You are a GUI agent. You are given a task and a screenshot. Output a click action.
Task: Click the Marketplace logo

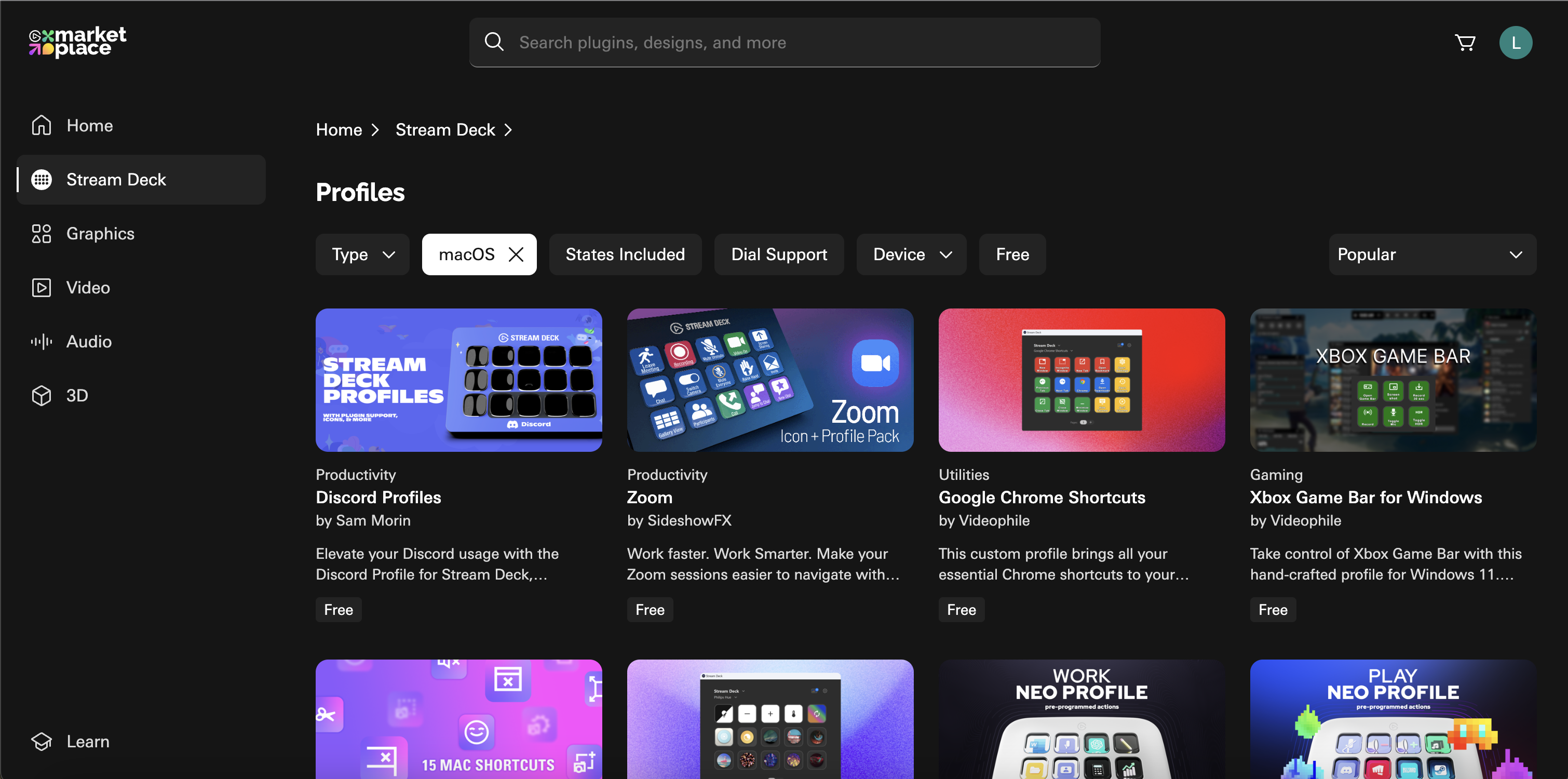(x=77, y=42)
